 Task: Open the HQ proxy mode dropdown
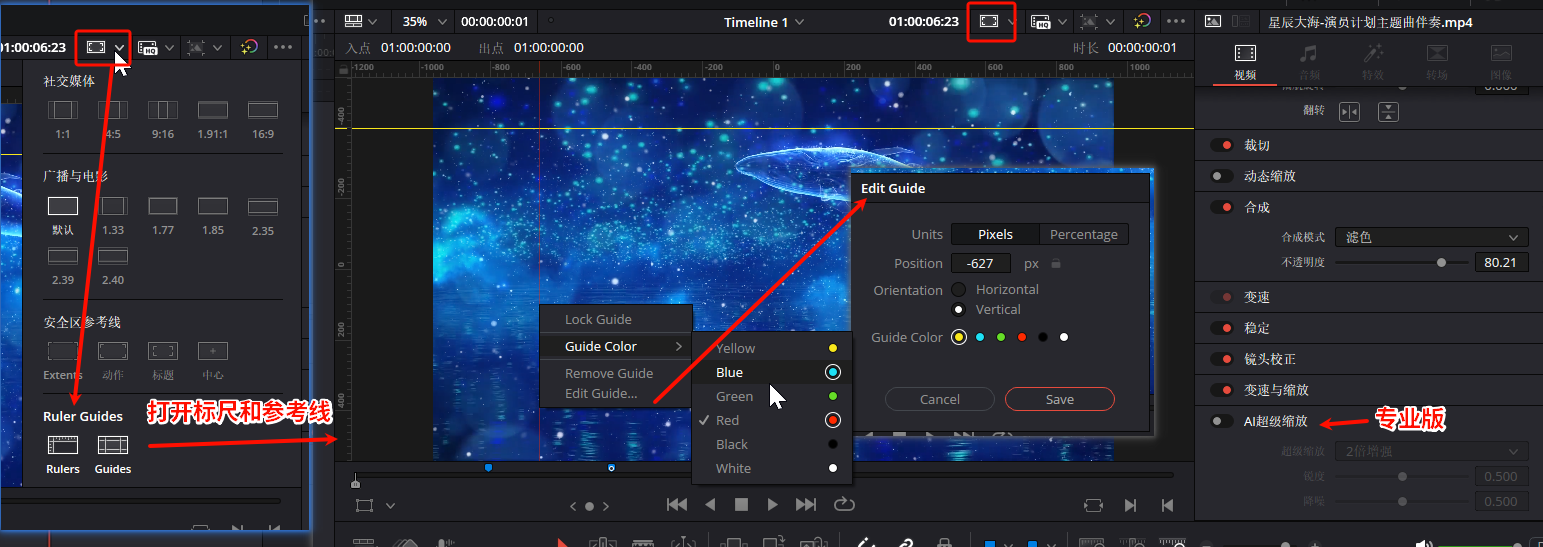(x=1064, y=21)
